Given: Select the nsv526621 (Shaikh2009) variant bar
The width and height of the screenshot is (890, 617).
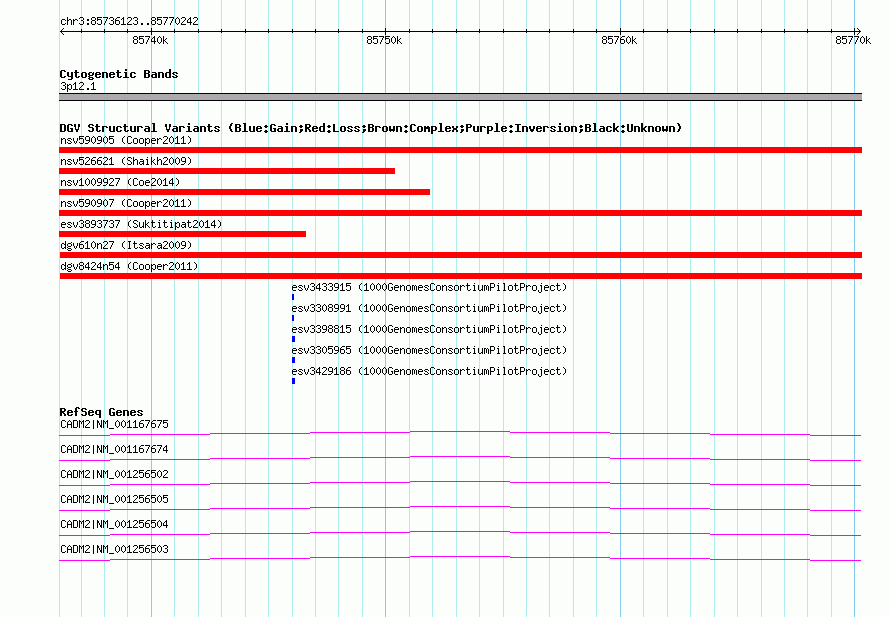Looking at the screenshot, I should (227, 171).
